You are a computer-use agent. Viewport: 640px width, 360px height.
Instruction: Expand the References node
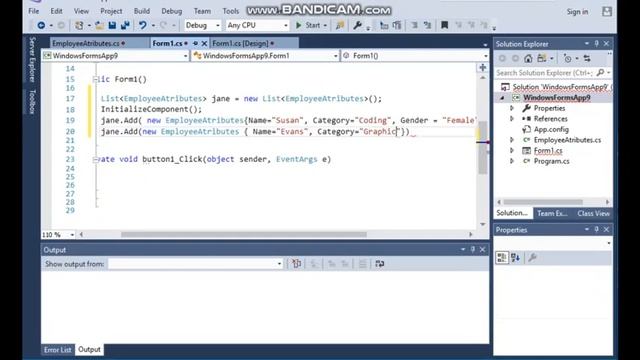[512, 119]
